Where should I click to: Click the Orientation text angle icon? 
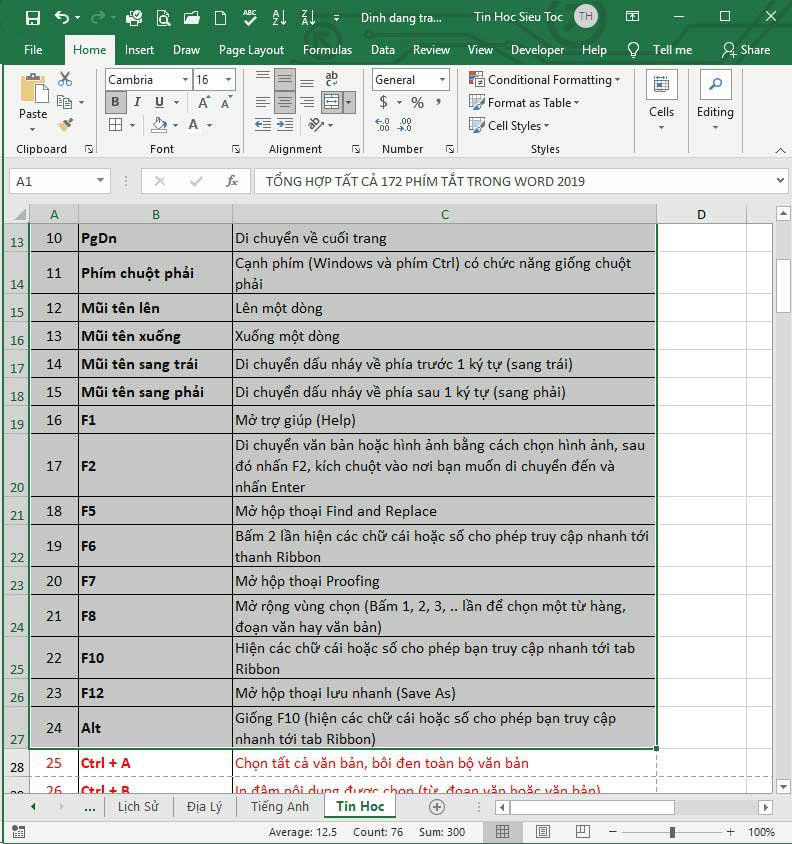316,125
